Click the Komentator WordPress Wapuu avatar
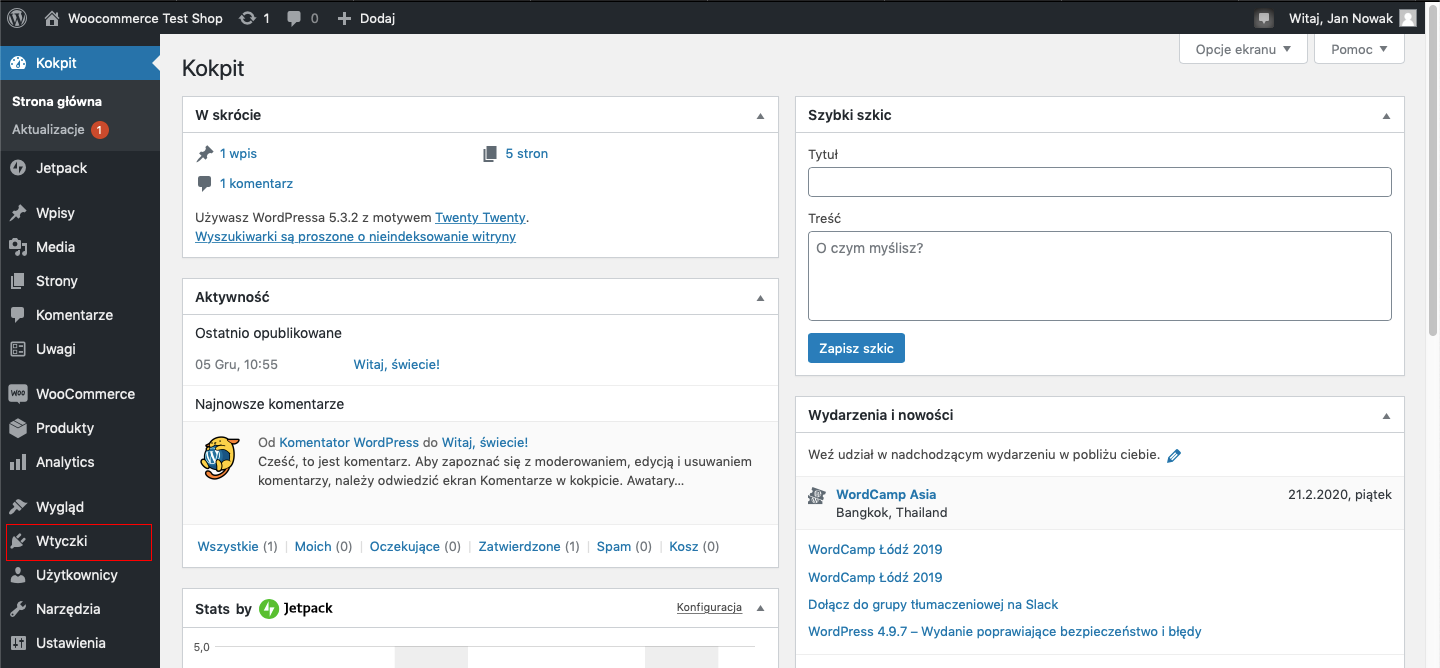 tap(220, 458)
